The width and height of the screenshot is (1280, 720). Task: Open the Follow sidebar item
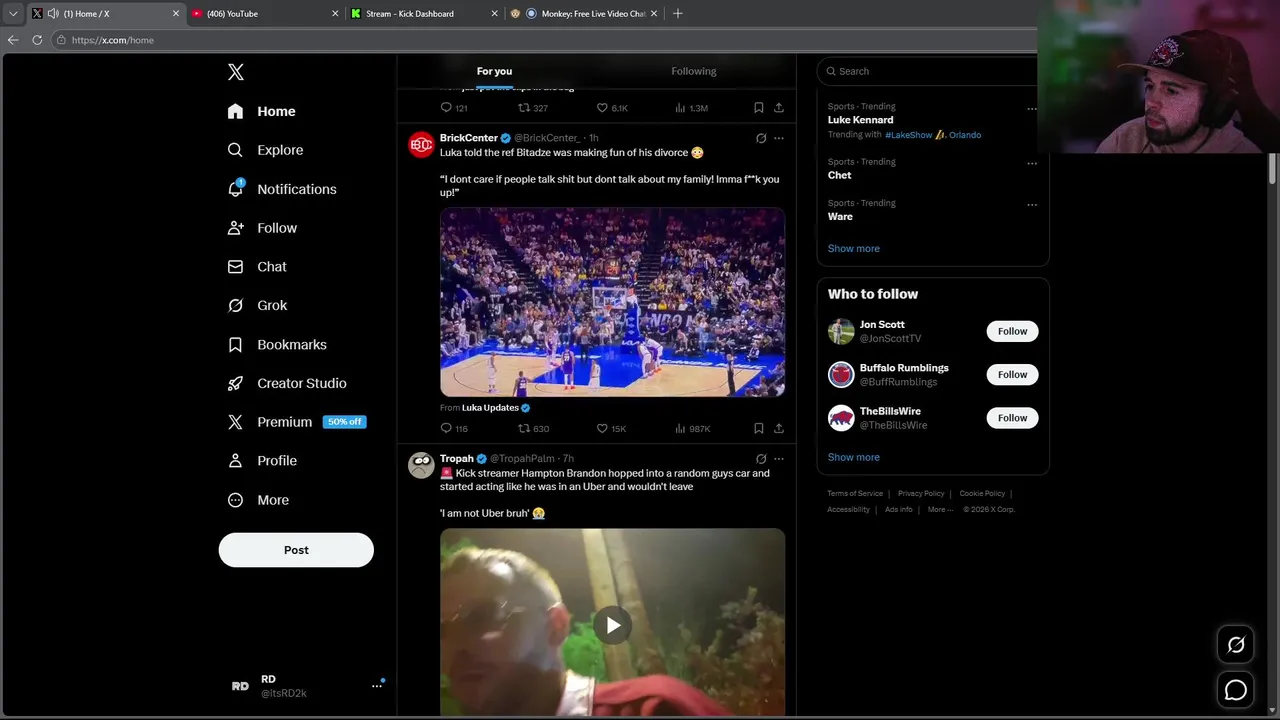262,228
